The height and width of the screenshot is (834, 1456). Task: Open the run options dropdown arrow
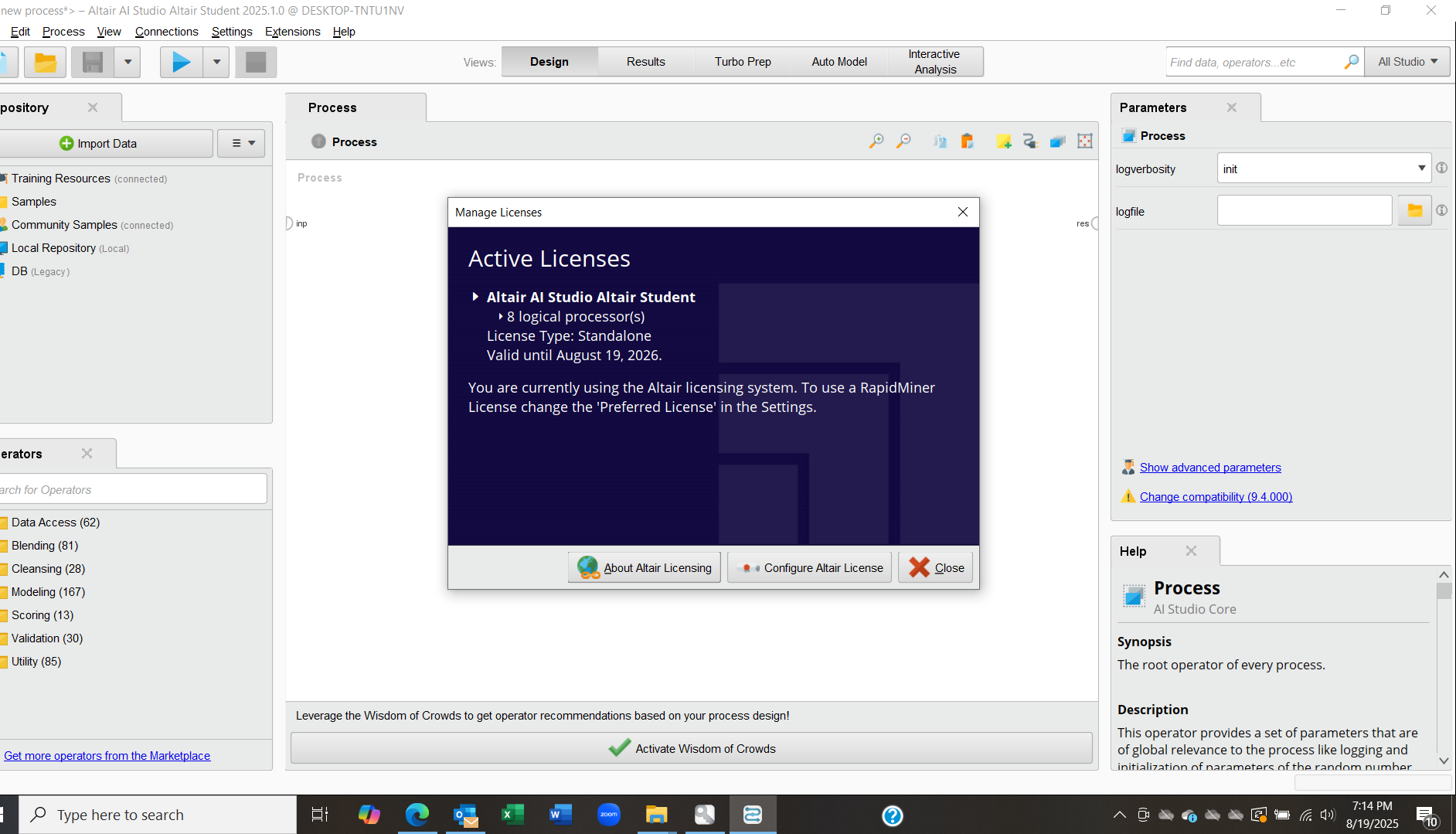(x=216, y=62)
